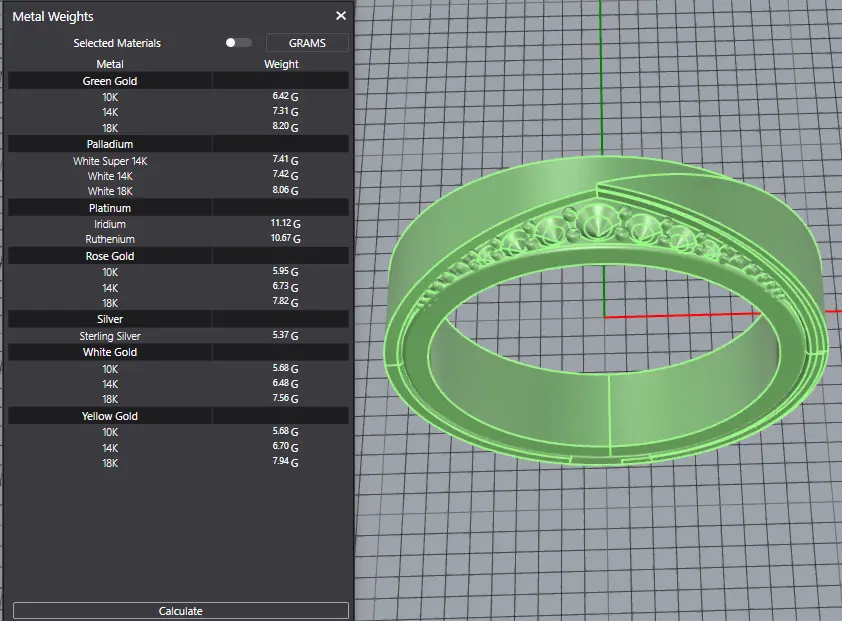Screen dimensions: 842x621
Task: Close the Metal Weights panel
Action: [x=341, y=16]
